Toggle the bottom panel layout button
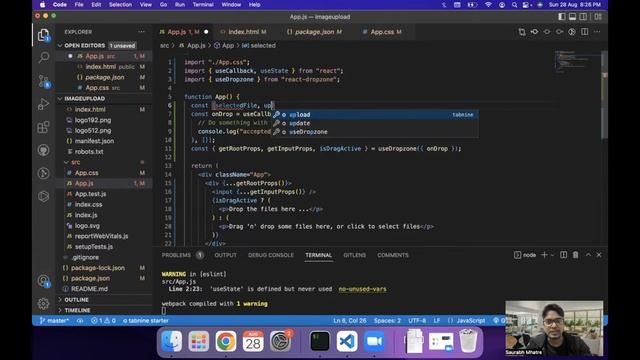The width and height of the screenshot is (640, 360). (x=572, y=17)
